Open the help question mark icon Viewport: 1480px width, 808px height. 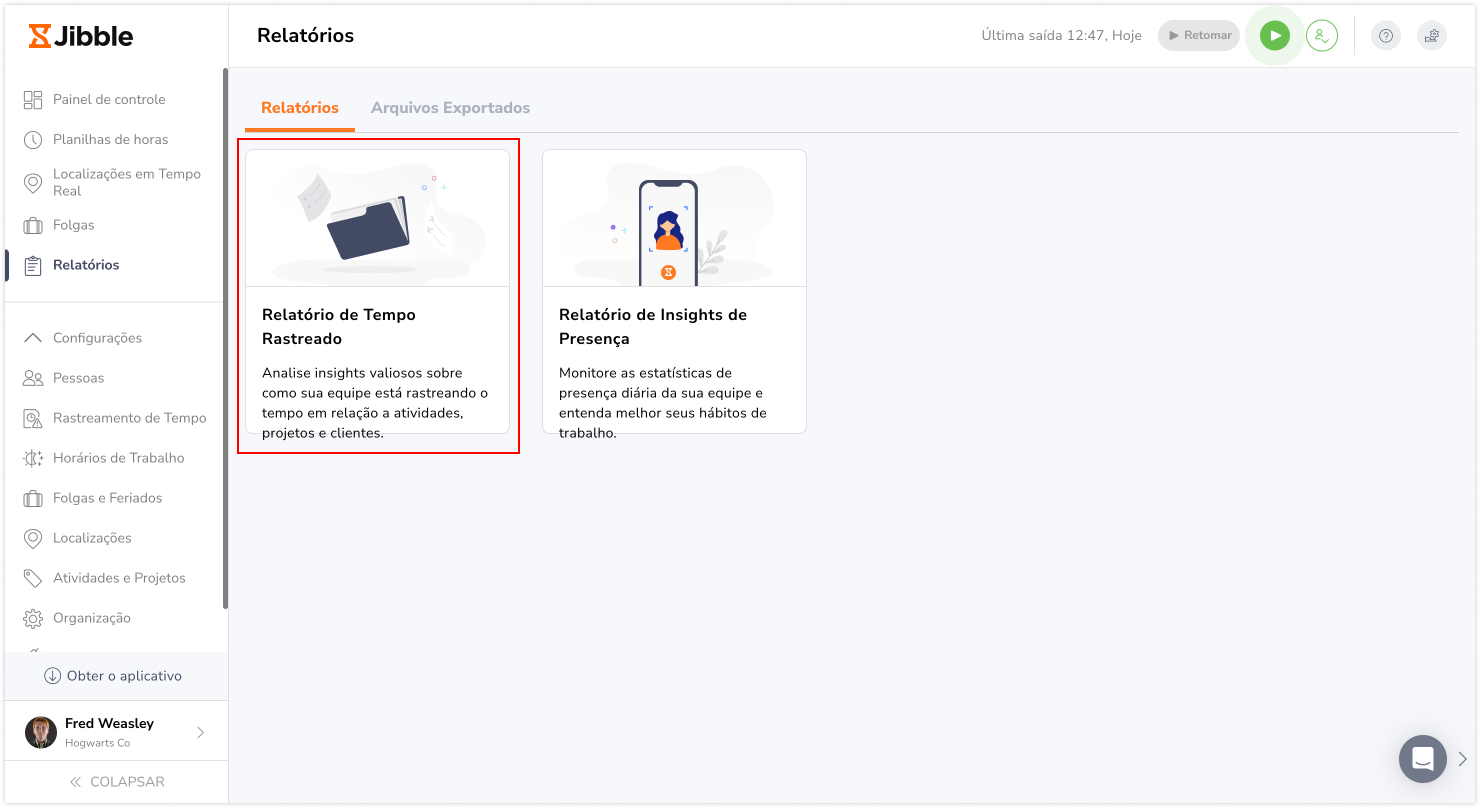point(1385,36)
